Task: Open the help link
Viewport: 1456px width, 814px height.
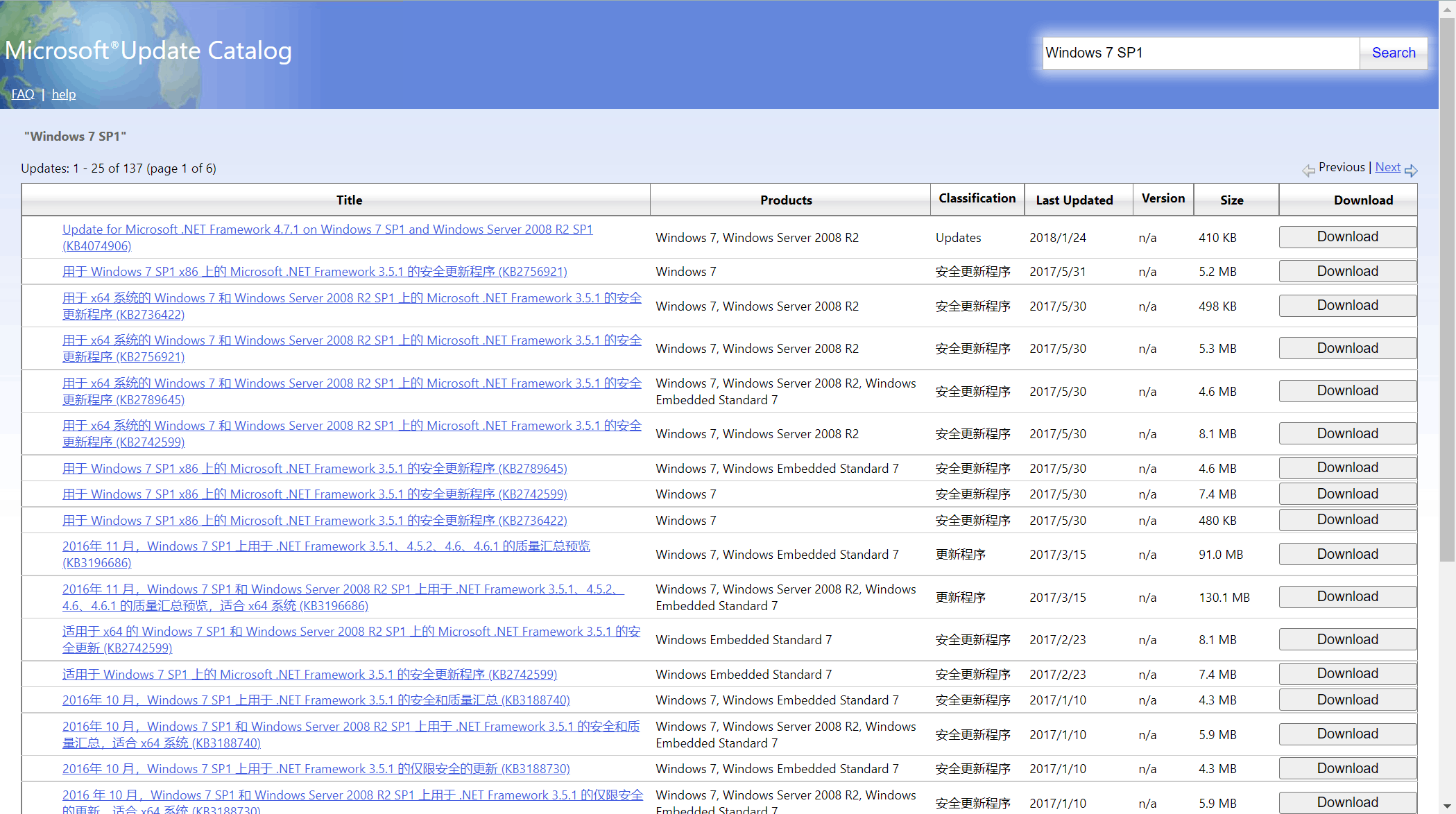Action: pos(64,94)
